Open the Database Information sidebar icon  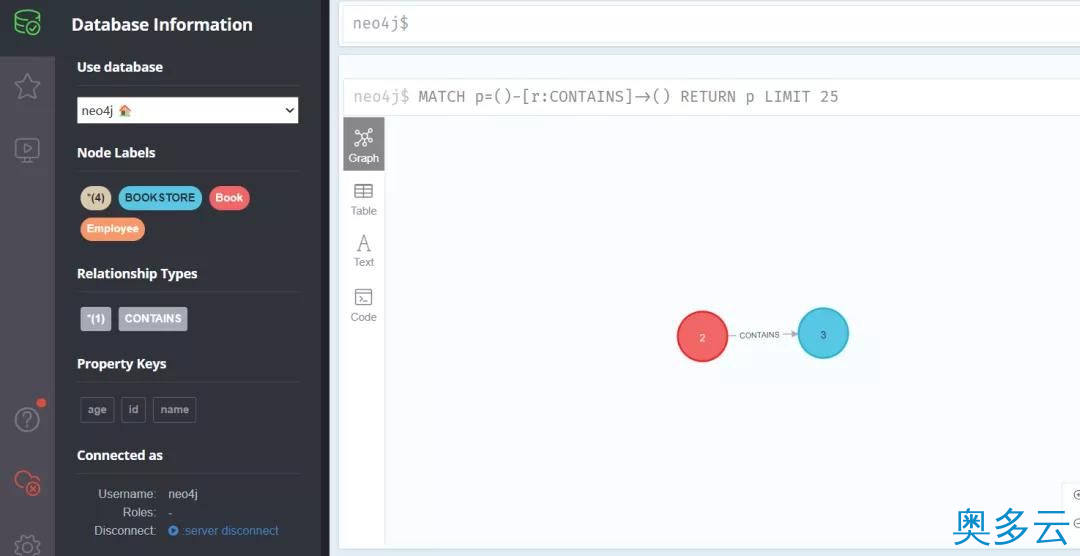click(27, 21)
